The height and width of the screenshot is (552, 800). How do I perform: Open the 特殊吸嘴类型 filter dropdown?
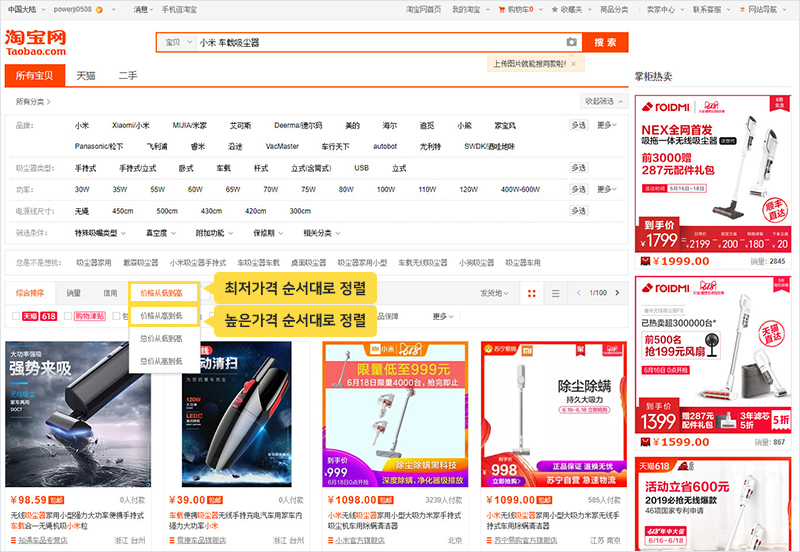pyautogui.click(x=100, y=233)
